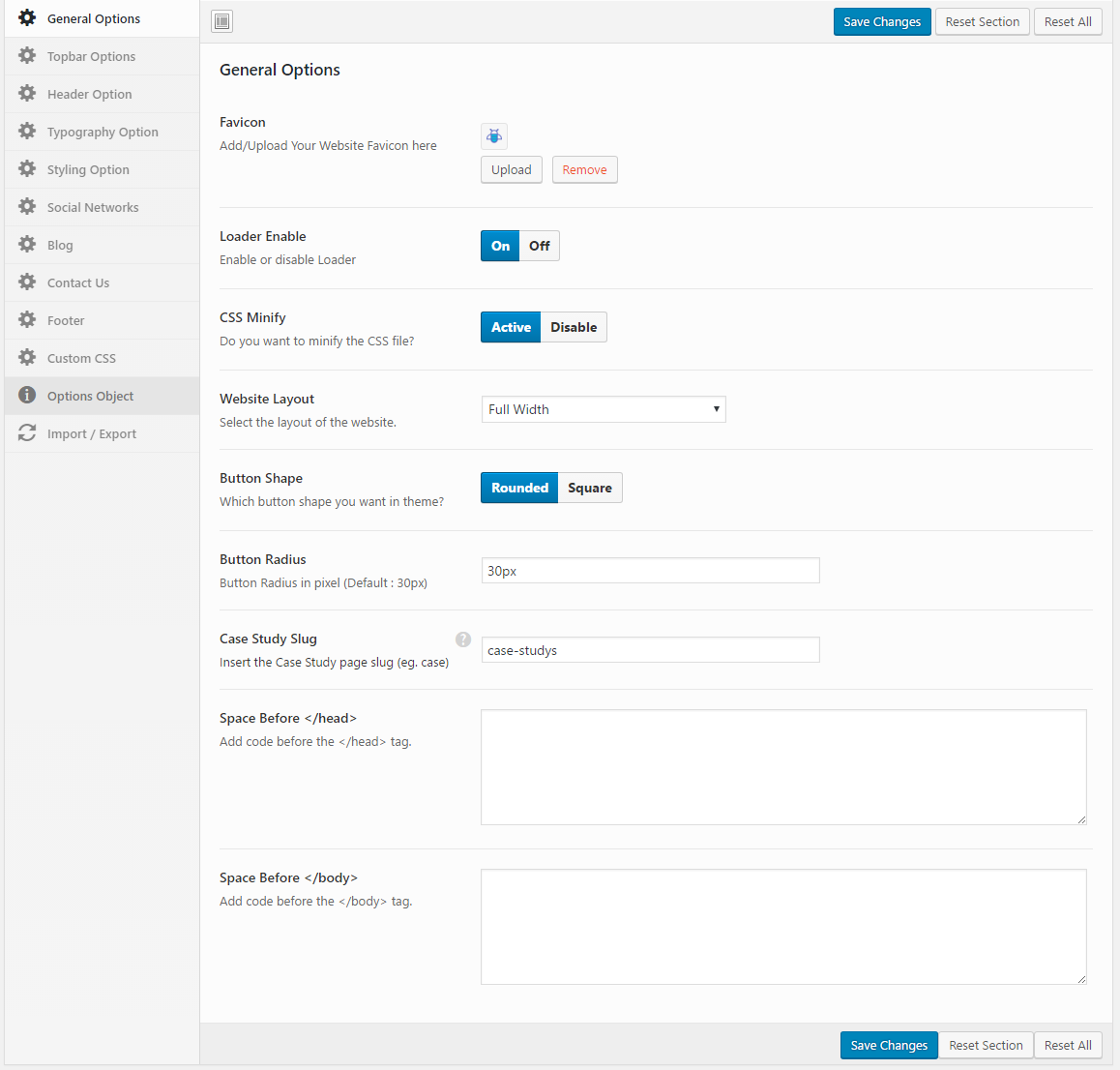
Task: Click the gear icon next to Social Networks
Action: point(27,207)
